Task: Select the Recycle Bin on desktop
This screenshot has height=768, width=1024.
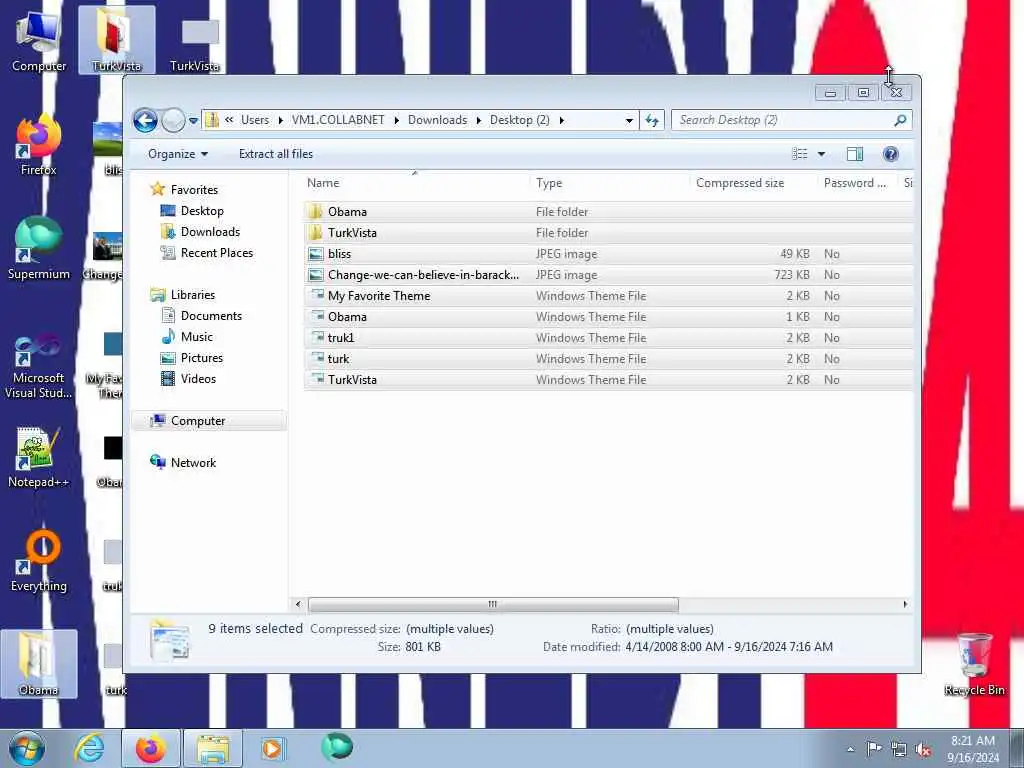Action: pos(974,664)
